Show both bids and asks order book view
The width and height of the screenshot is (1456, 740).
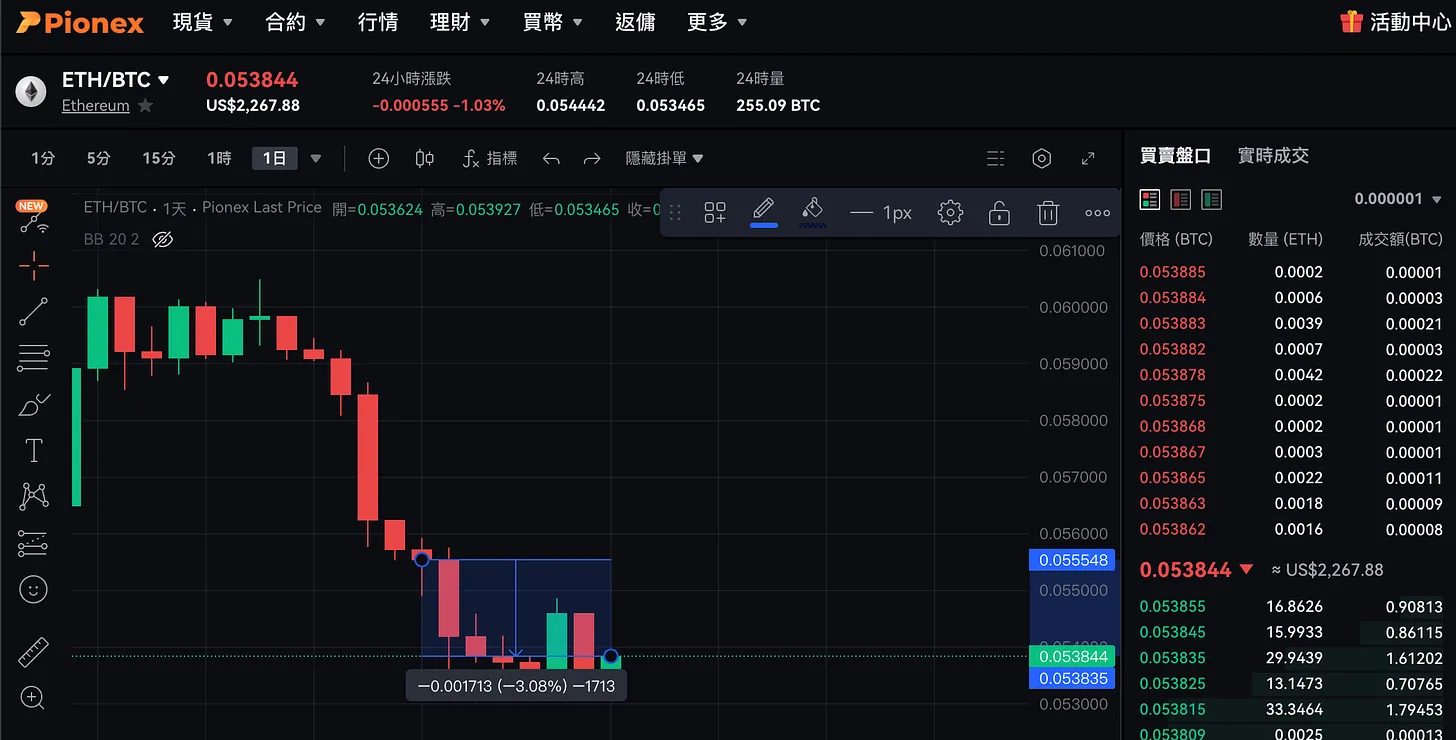(1150, 199)
